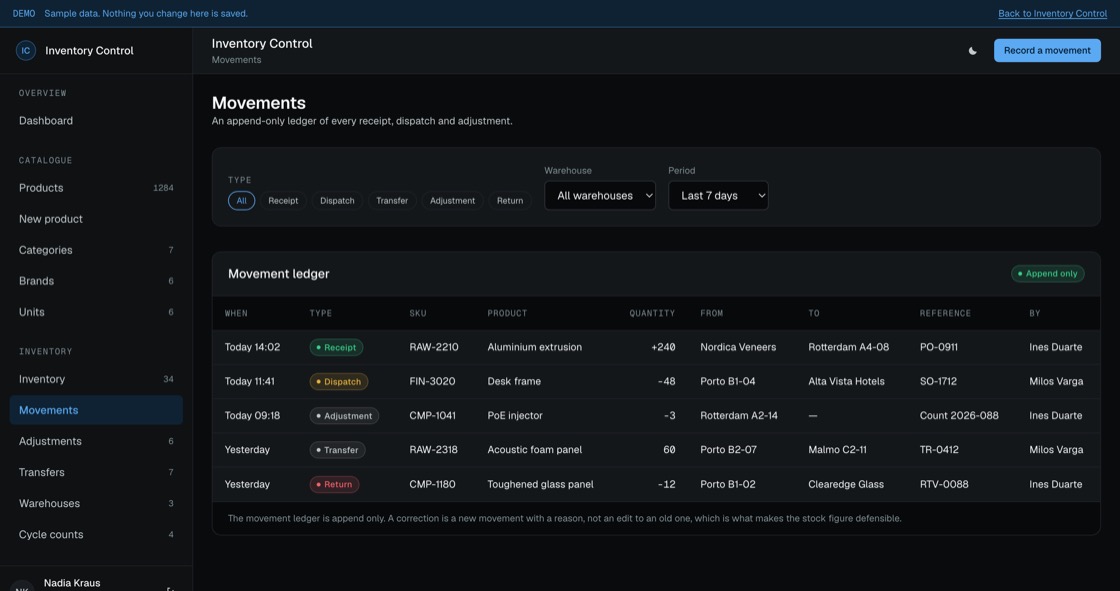The width and height of the screenshot is (1120, 591).
Task: Follow the Back to Inventory Control link
Action: [x=1052, y=14]
